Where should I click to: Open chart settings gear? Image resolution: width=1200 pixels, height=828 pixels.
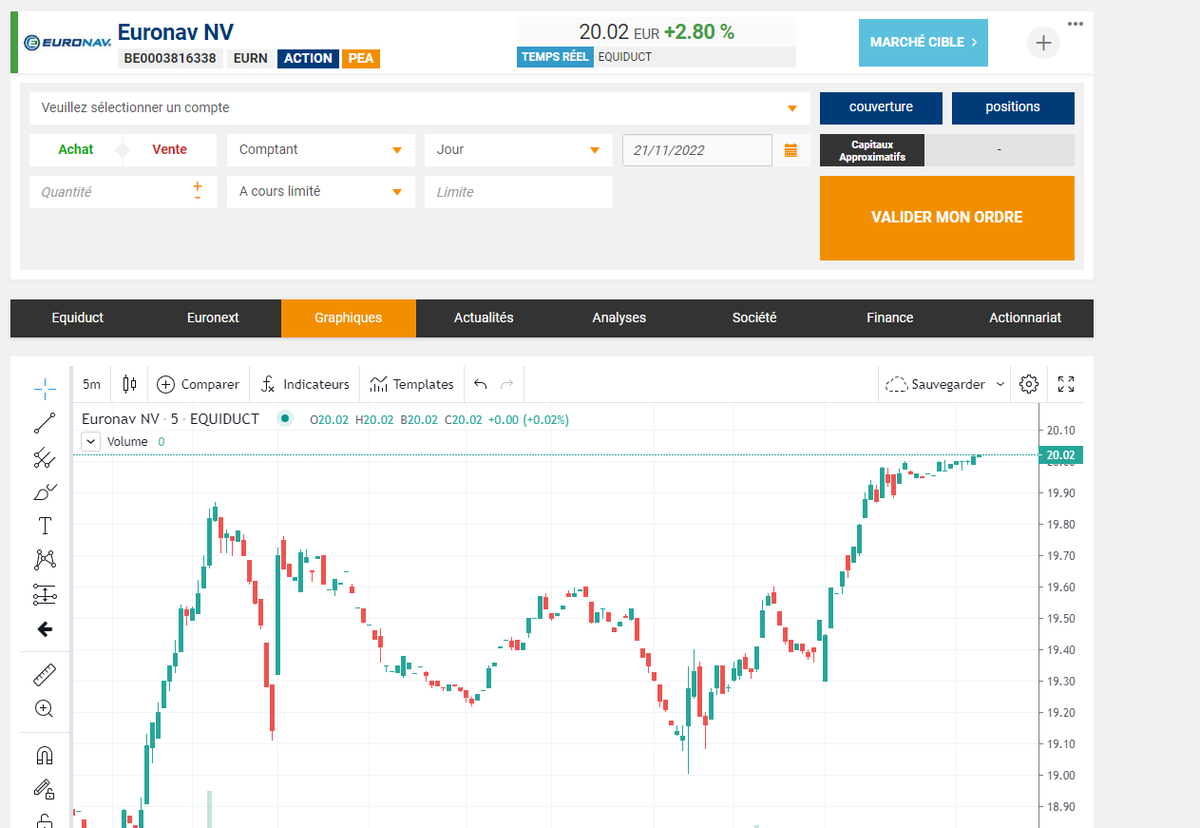[x=1029, y=384]
